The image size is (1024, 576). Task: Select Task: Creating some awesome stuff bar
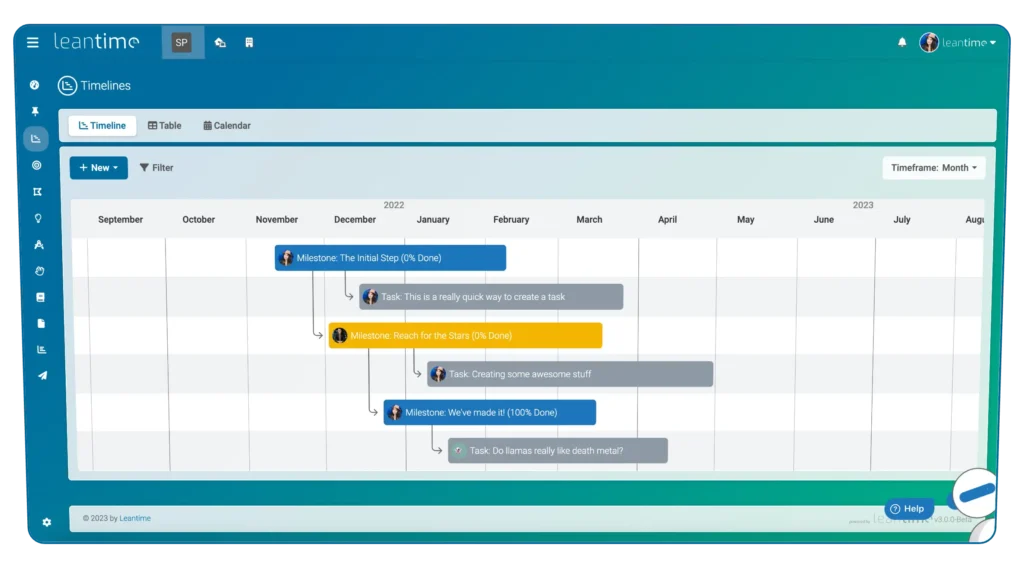pyautogui.click(x=570, y=374)
